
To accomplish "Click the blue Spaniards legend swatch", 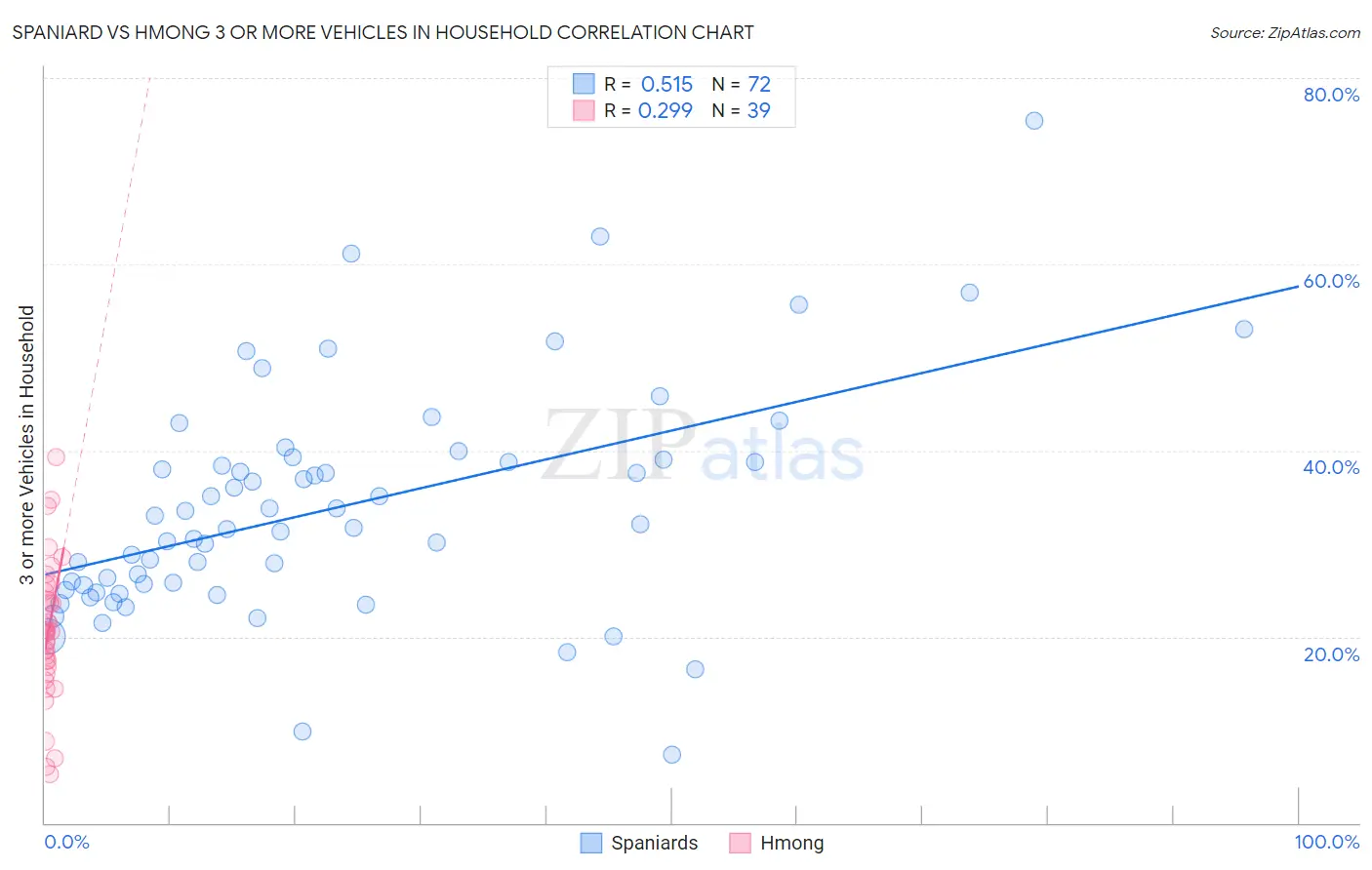I will tap(590, 843).
